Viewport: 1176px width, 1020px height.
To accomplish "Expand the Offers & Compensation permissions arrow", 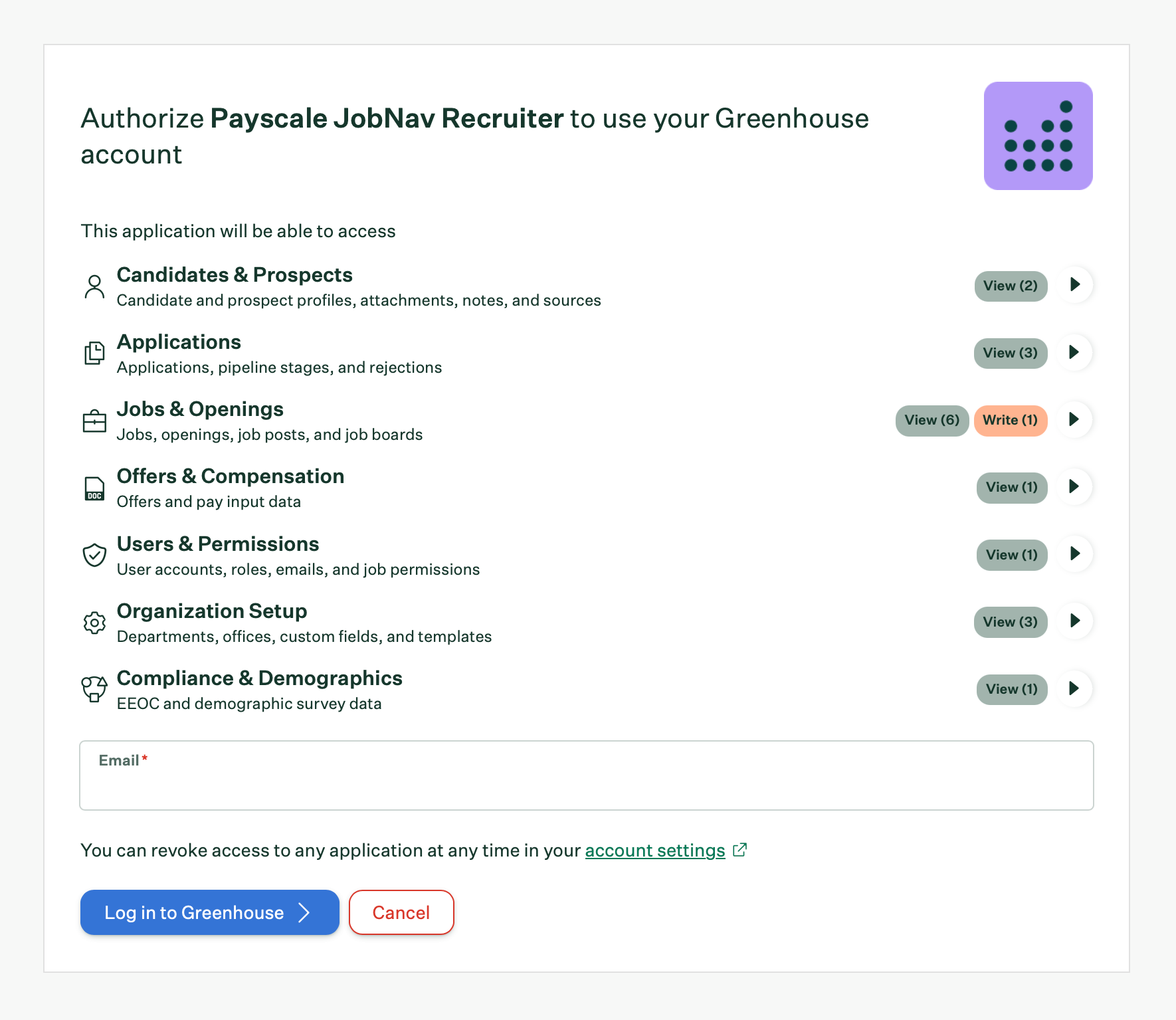I will pyautogui.click(x=1074, y=486).
